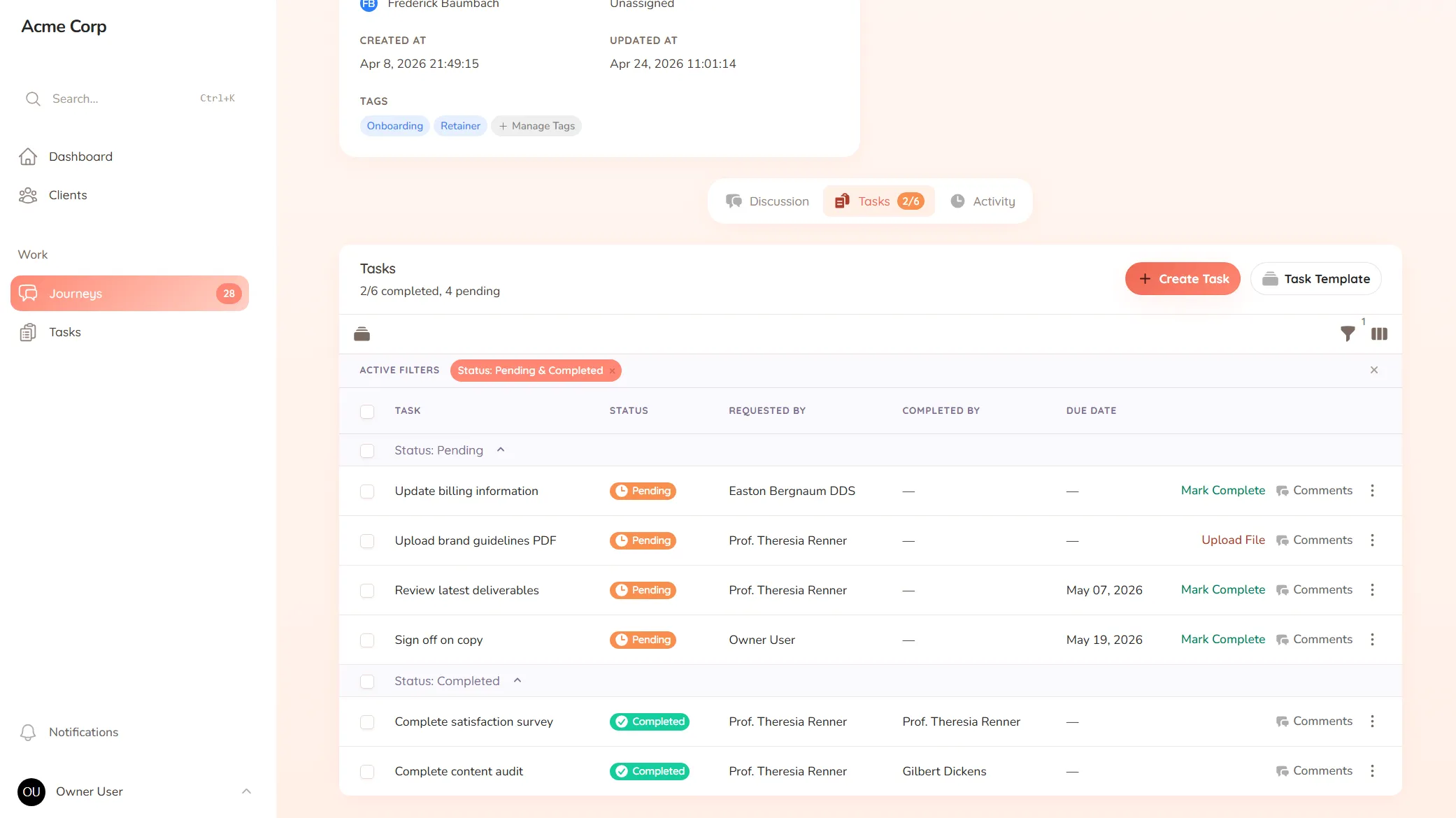Open the Dashboard menu item

129,157
